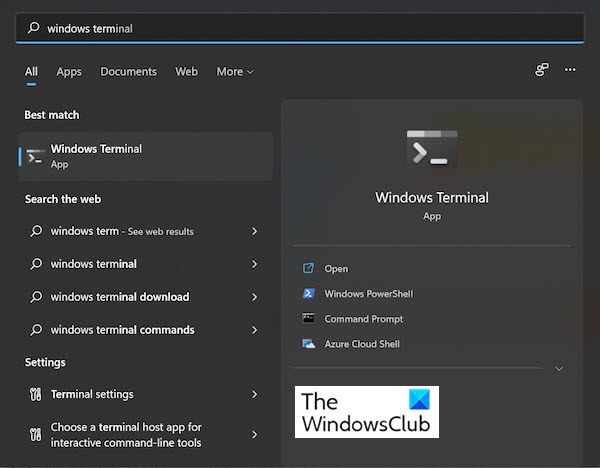
Task: Click the search icon beside 'windows terminal download'
Action: tap(36, 297)
